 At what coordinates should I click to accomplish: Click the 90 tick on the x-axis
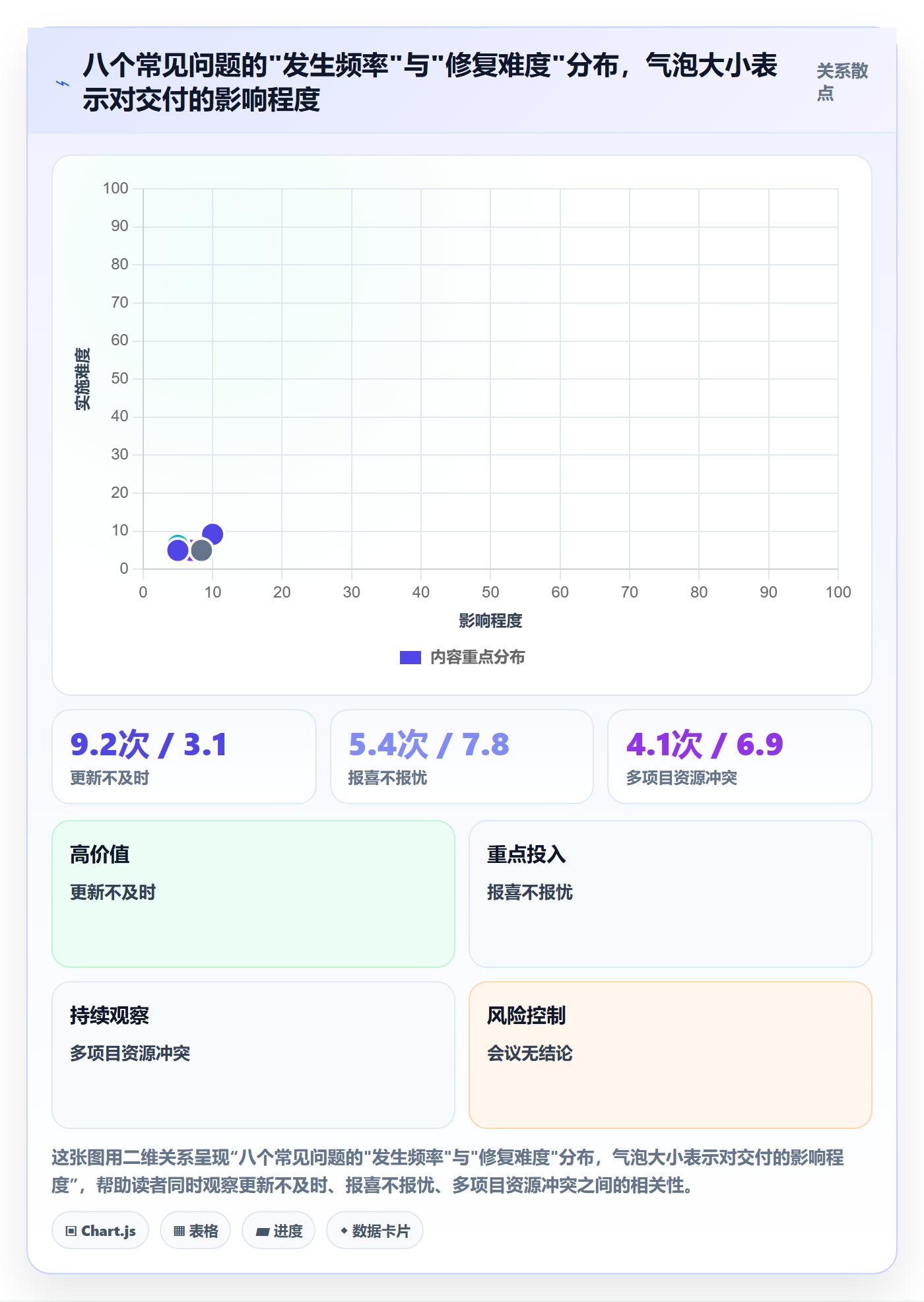tap(768, 592)
